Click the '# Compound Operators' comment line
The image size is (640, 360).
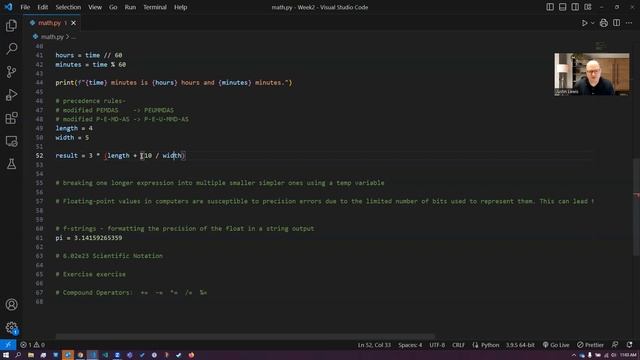point(131,293)
